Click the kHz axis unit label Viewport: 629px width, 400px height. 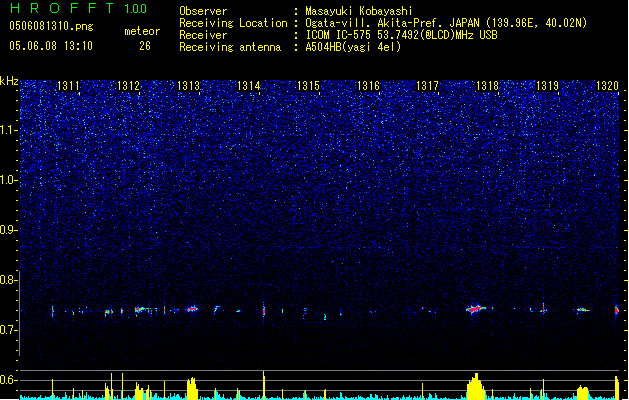(9, 81)
